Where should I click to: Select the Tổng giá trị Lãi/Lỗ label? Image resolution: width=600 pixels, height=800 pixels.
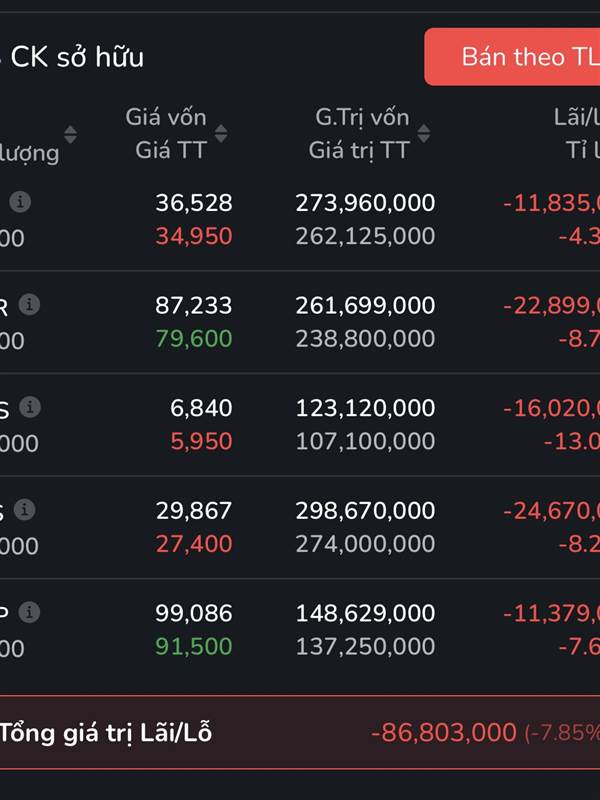(106, 733)
